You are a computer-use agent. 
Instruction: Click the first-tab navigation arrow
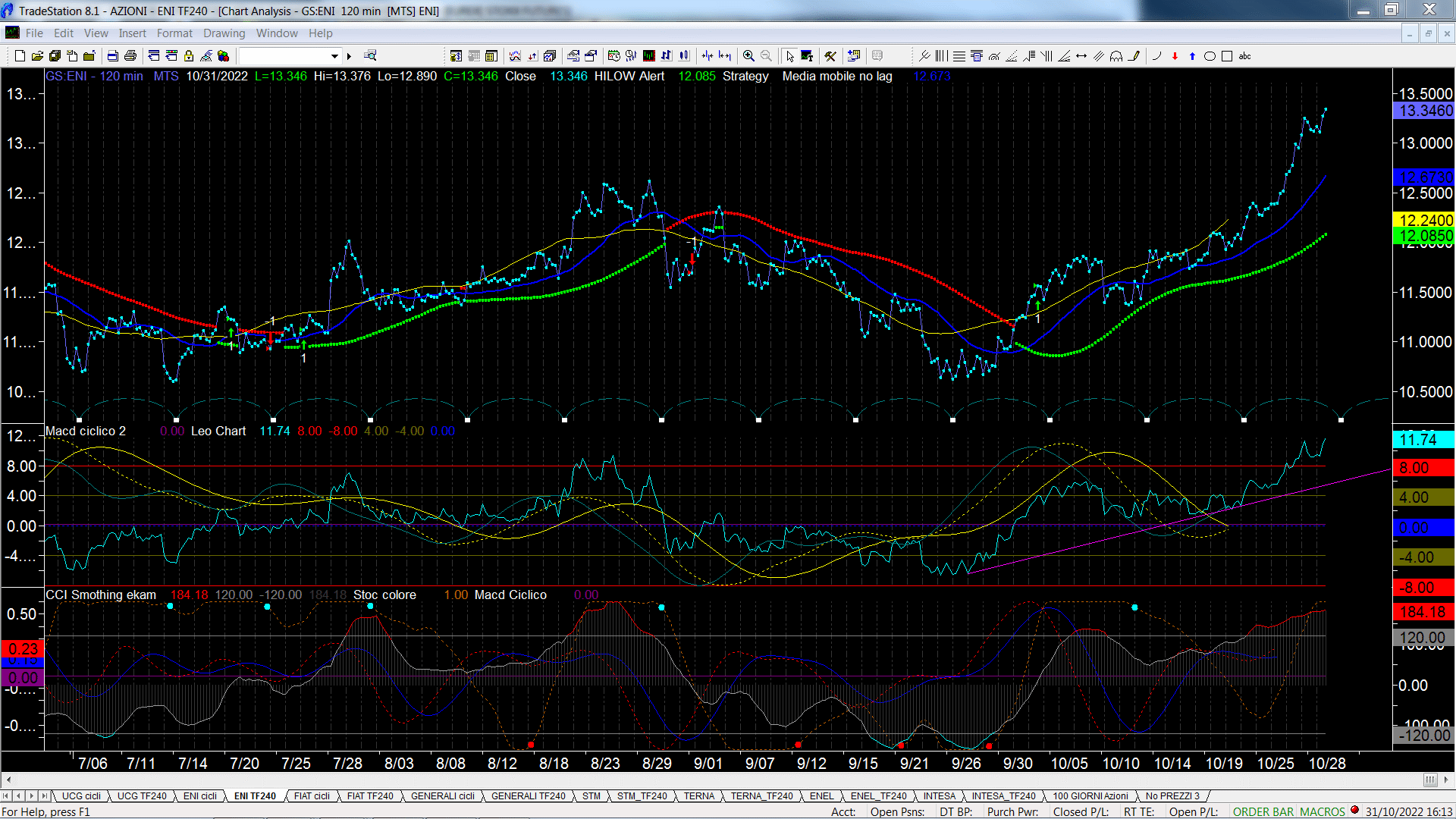[x=7, y=795]
